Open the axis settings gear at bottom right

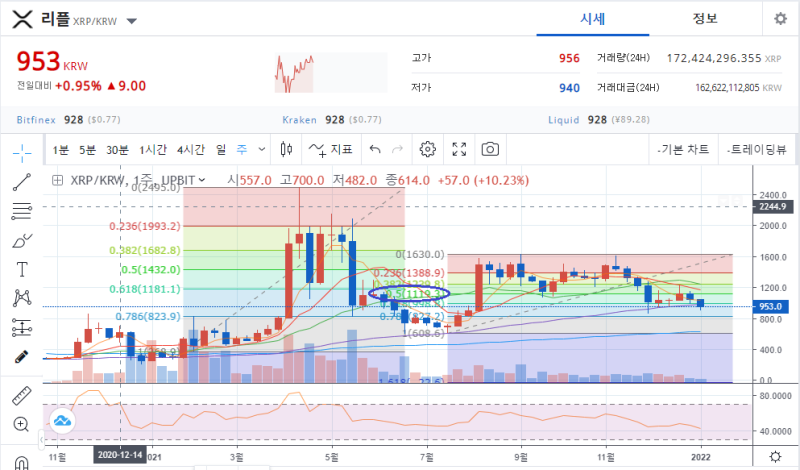tap(775, 456)
